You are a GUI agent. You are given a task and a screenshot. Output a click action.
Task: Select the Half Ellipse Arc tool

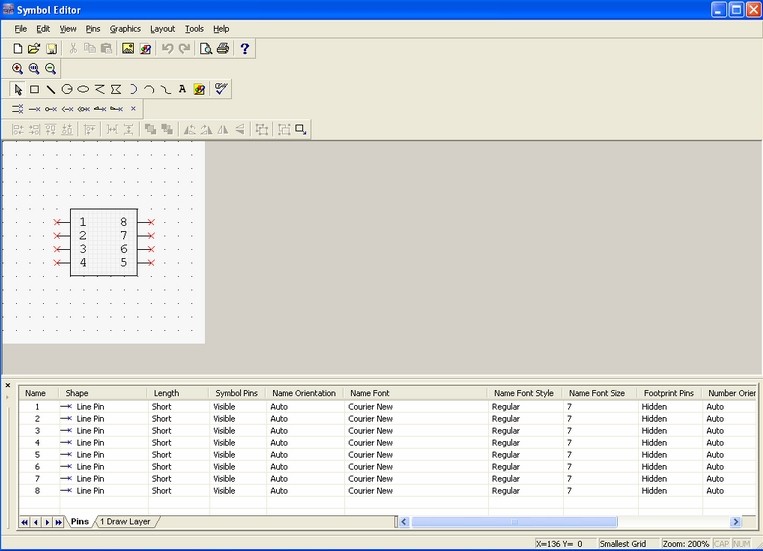tap(133, 90)
